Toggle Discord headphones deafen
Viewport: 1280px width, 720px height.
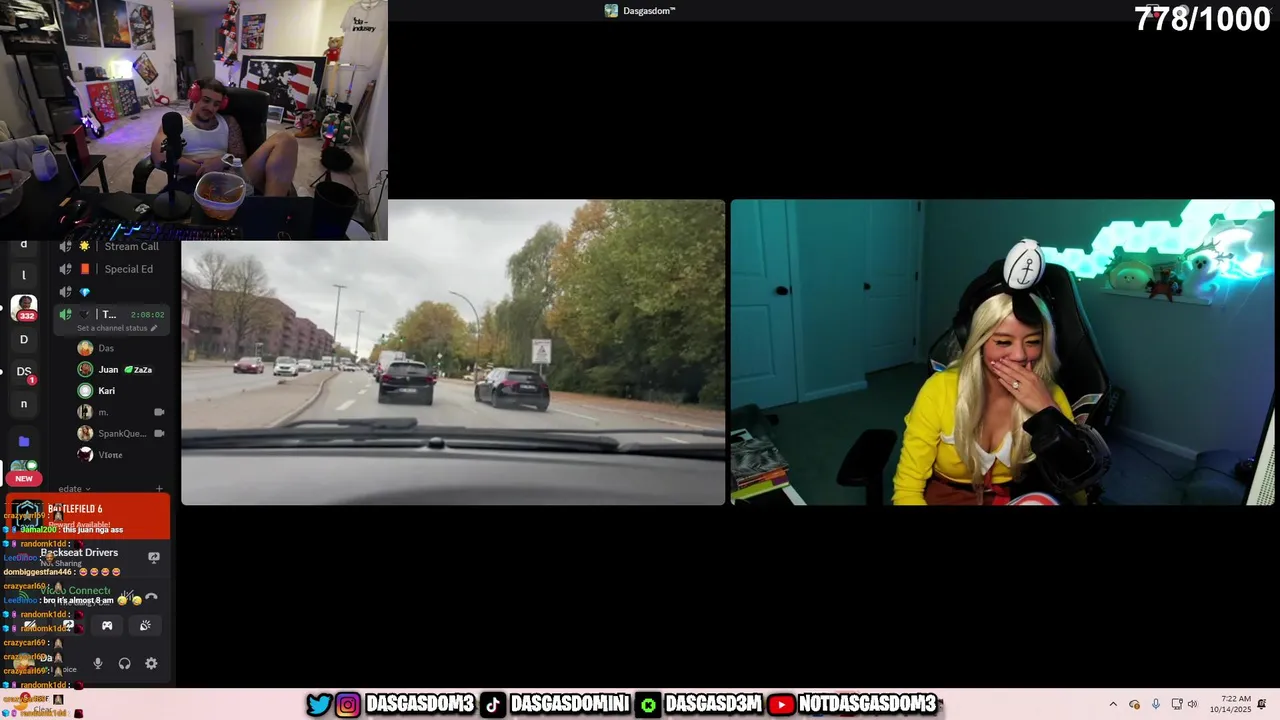tap(124, 663)
